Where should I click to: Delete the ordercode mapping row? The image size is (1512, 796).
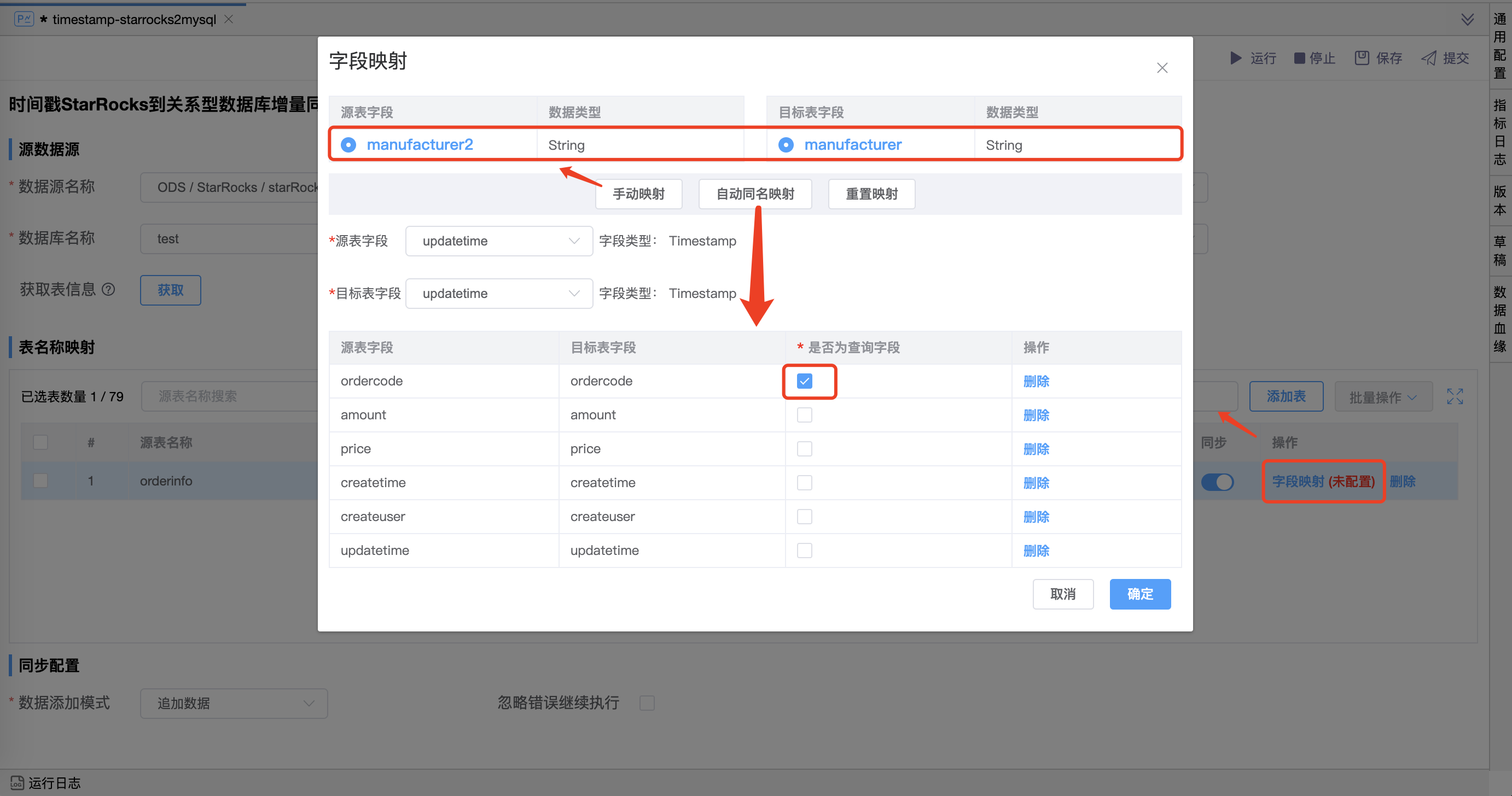(1036, 381)
